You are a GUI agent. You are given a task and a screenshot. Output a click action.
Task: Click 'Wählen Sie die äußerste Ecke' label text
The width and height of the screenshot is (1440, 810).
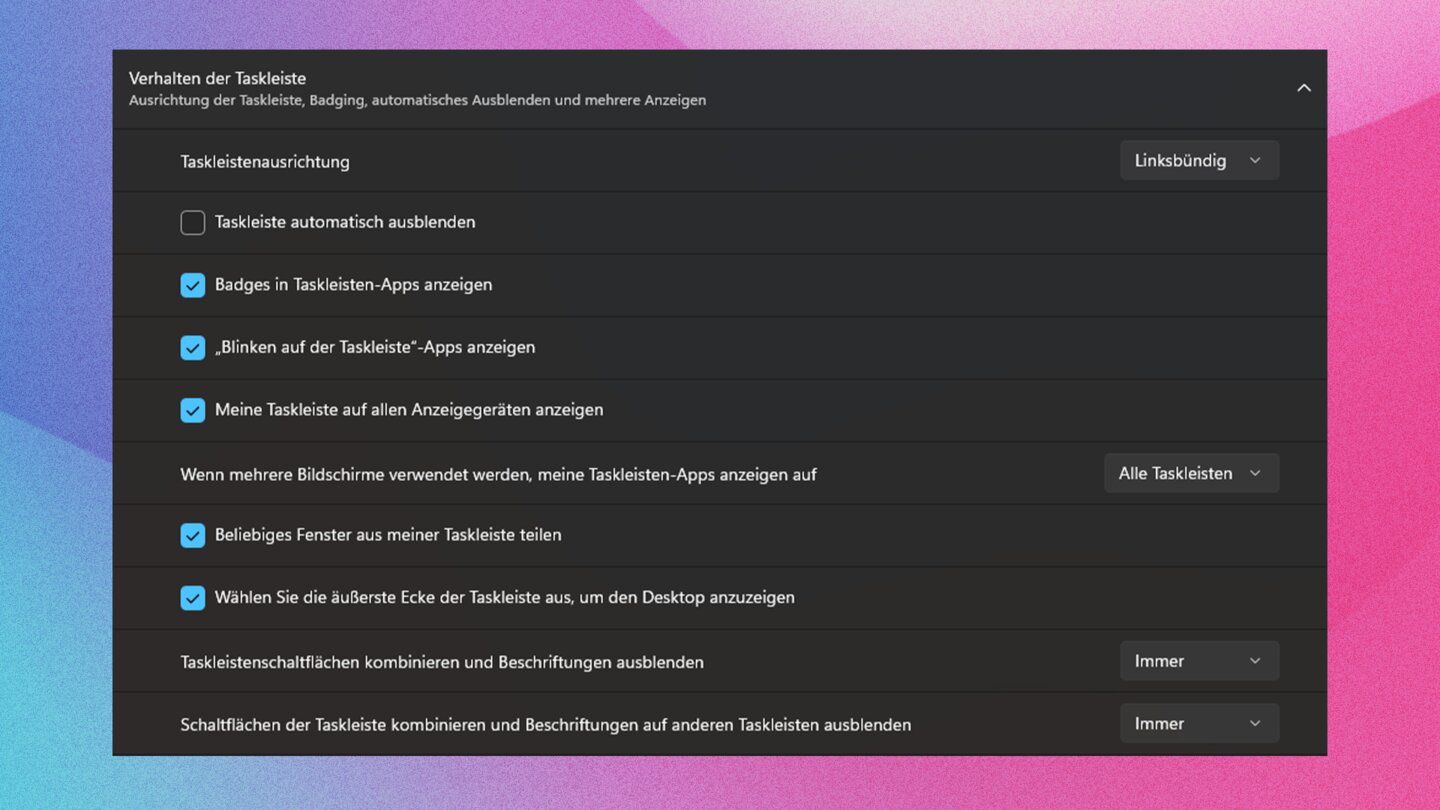coord(504,598)
